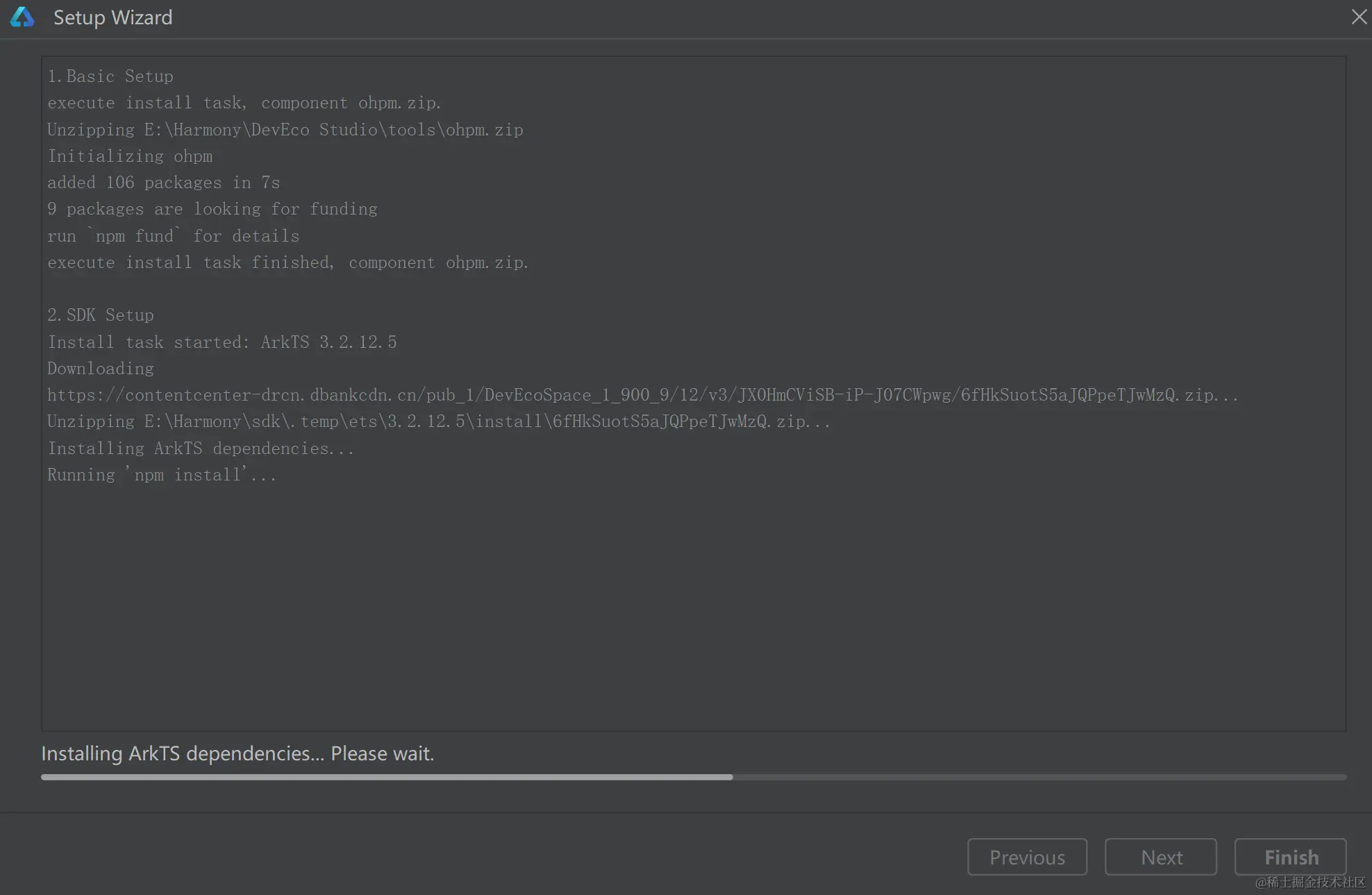The image size is (1372, 895).
Task: Click the '1.Basic Setup' log heading
Action: (110, 76)
